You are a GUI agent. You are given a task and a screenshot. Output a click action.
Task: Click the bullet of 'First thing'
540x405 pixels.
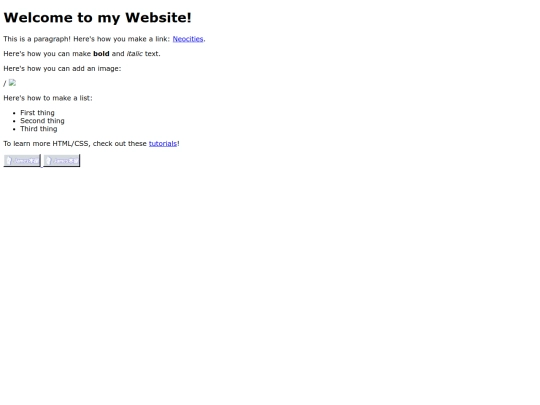(14, 113)
